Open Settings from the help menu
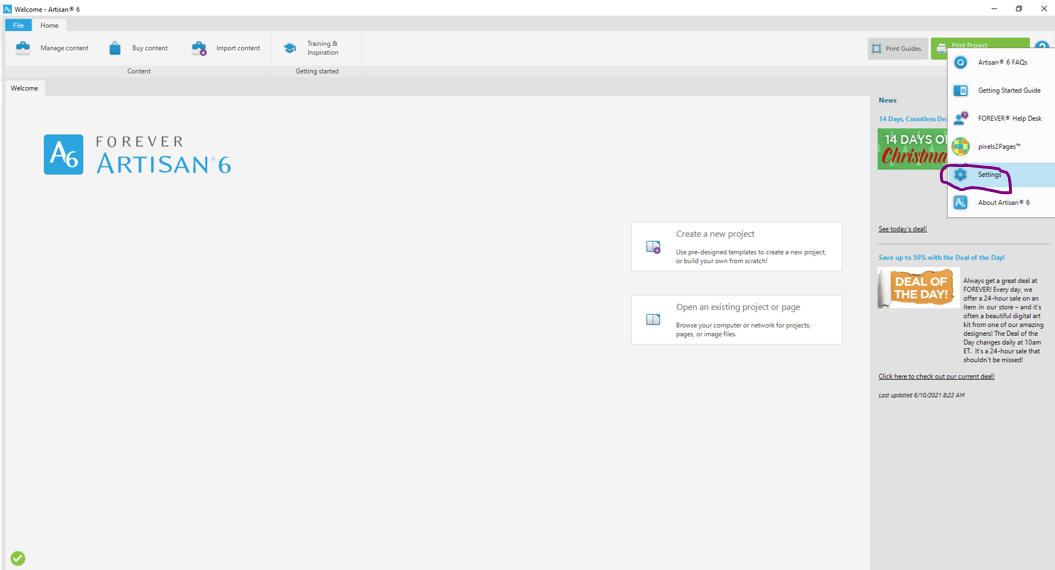This screenshot has width=1055, height=570. (989, 175)
